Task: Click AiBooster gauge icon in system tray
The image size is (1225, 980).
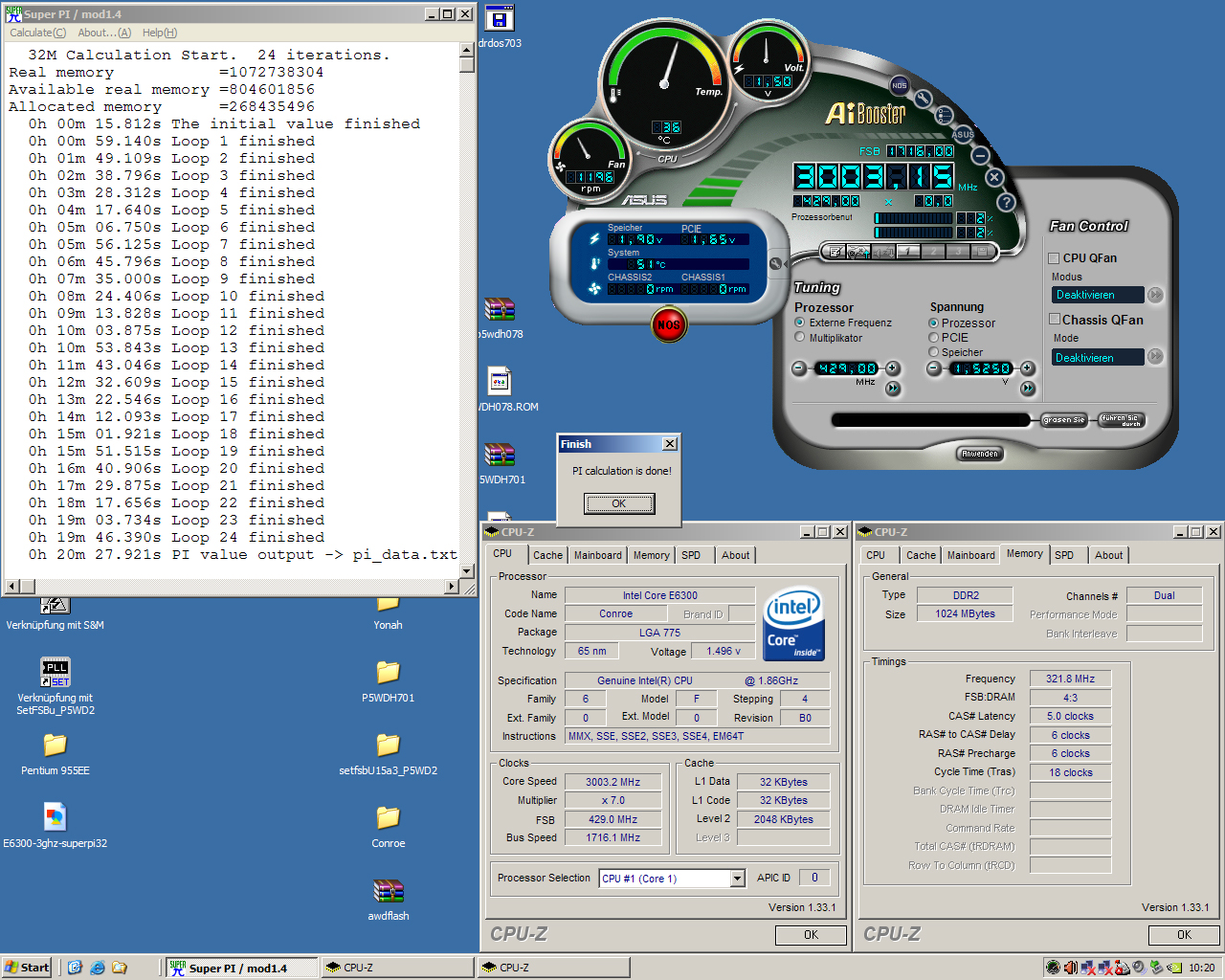Action: (x=1053, y=968)
